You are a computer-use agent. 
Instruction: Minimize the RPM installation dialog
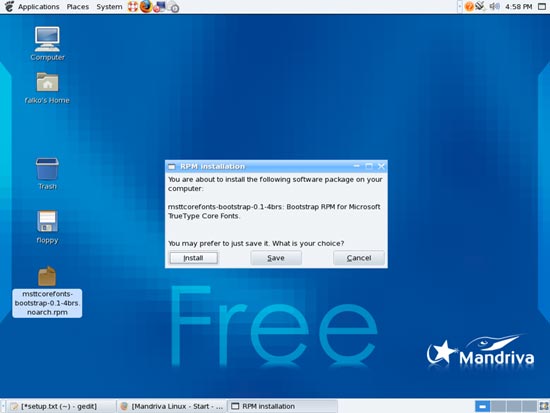coord(356,166)
